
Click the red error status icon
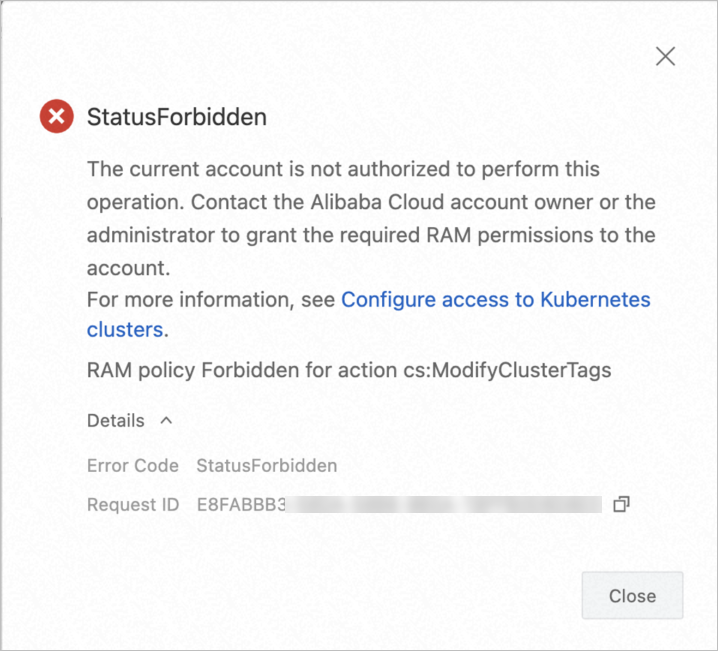(x=57, y=117)
